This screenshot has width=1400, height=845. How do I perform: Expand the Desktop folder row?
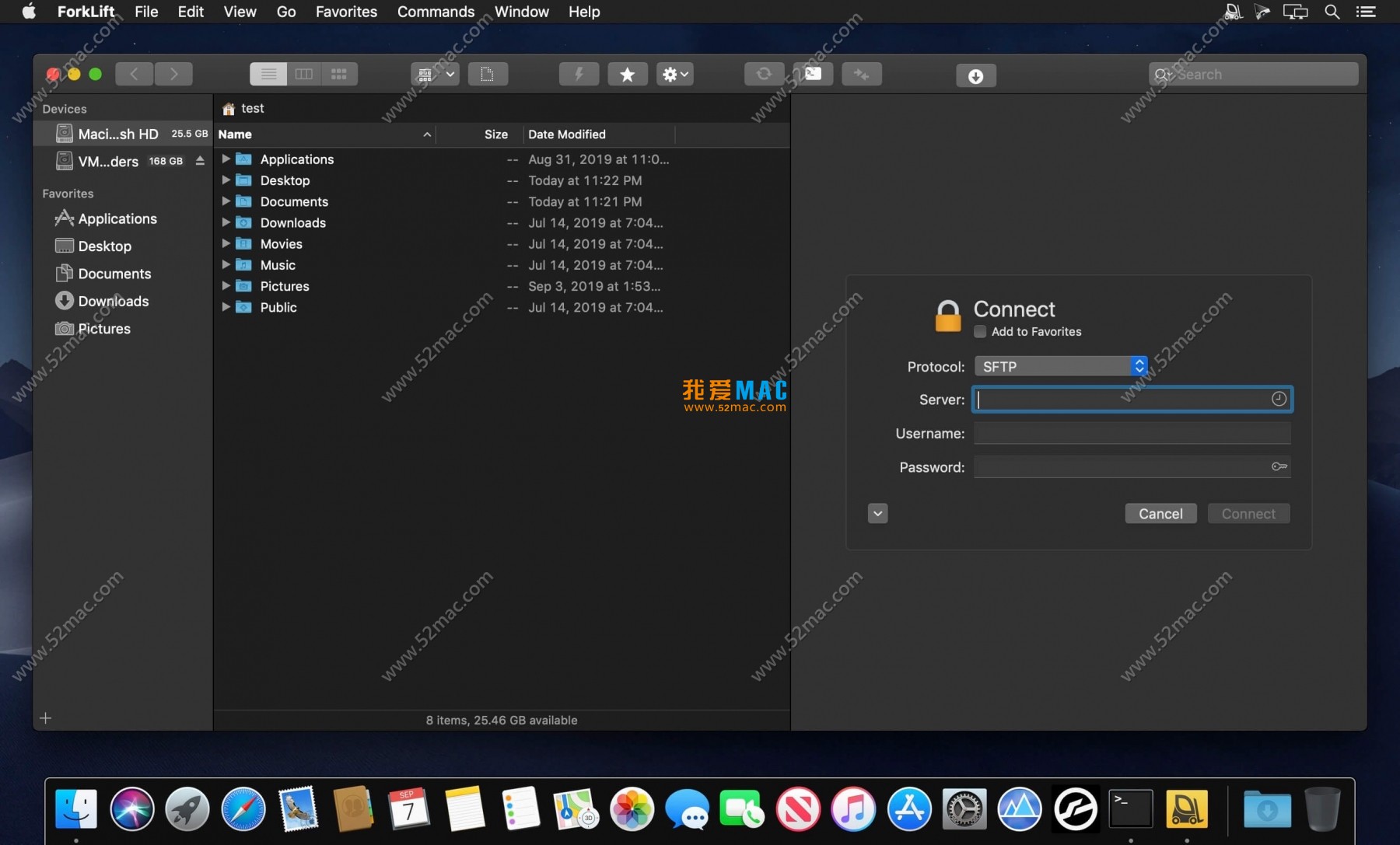(x=226, y=180)
